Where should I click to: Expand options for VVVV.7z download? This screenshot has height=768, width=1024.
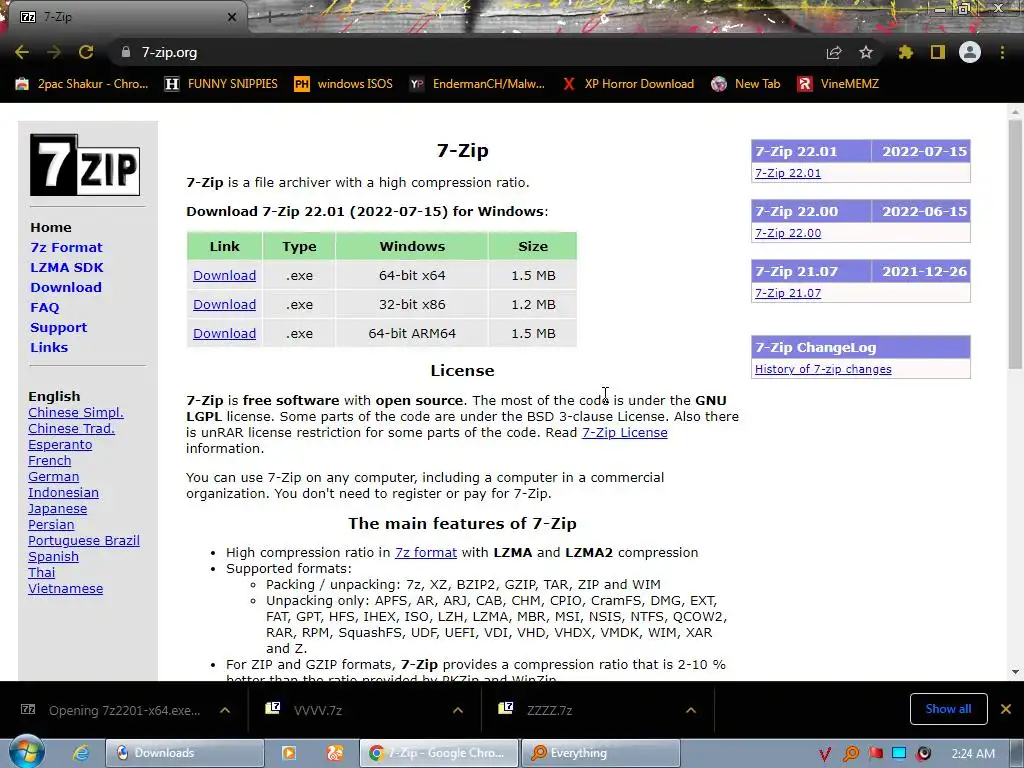point(458,710)
